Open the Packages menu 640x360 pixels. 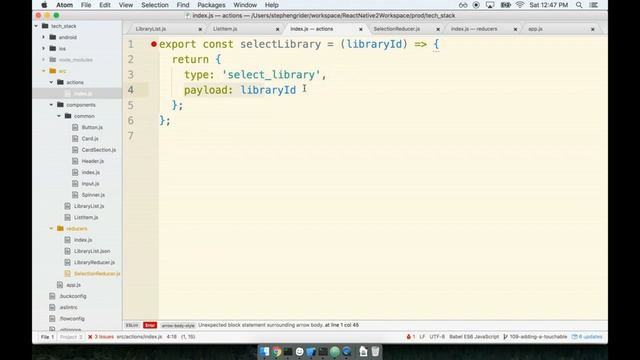(211, 5)
